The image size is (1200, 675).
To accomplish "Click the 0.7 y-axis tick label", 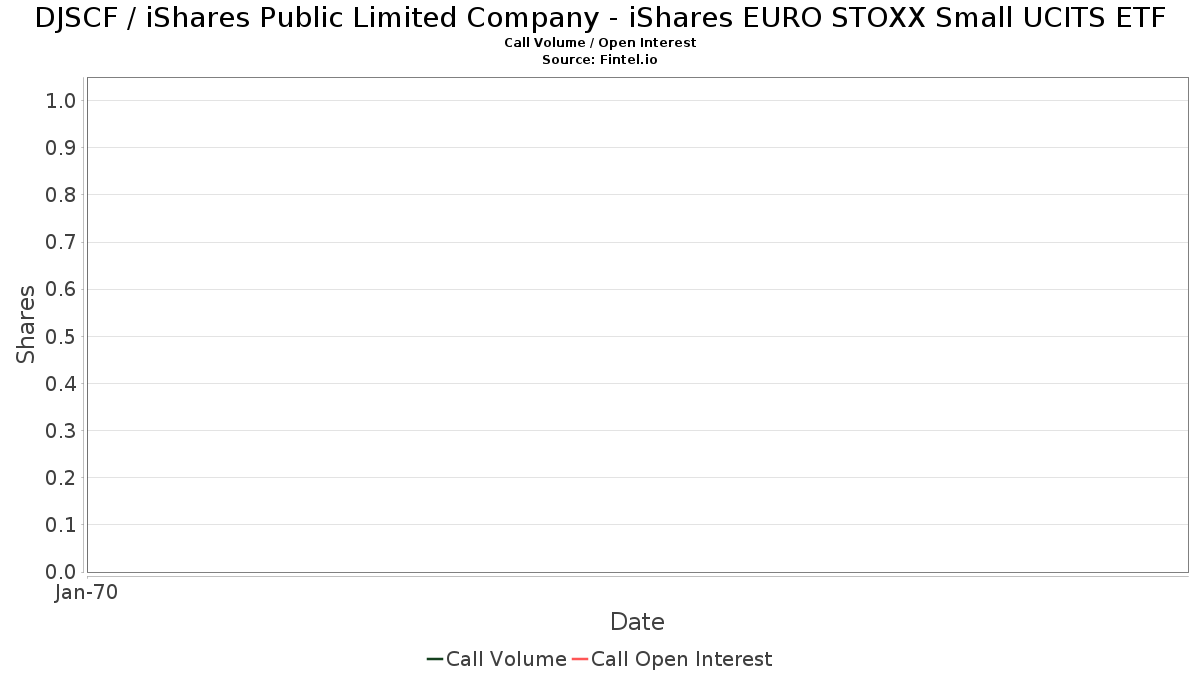I will tap(61, 242).
